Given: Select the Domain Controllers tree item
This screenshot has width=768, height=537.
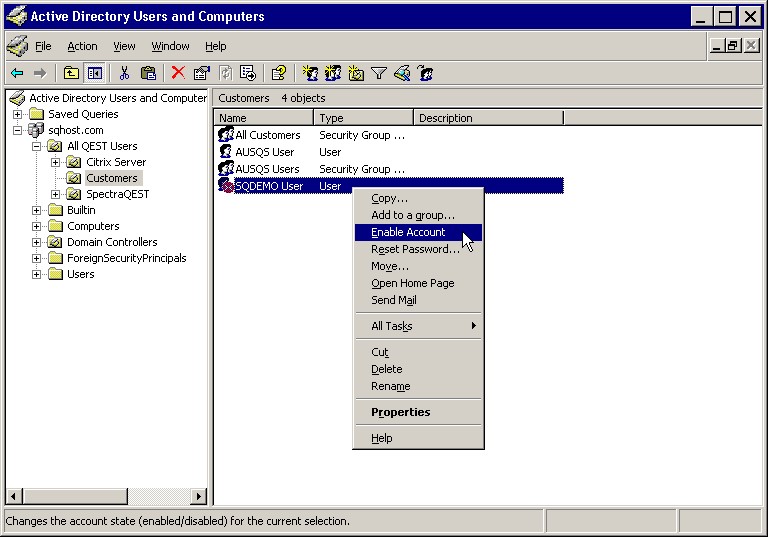Looking at the screenshot, I should pos(111,242).
